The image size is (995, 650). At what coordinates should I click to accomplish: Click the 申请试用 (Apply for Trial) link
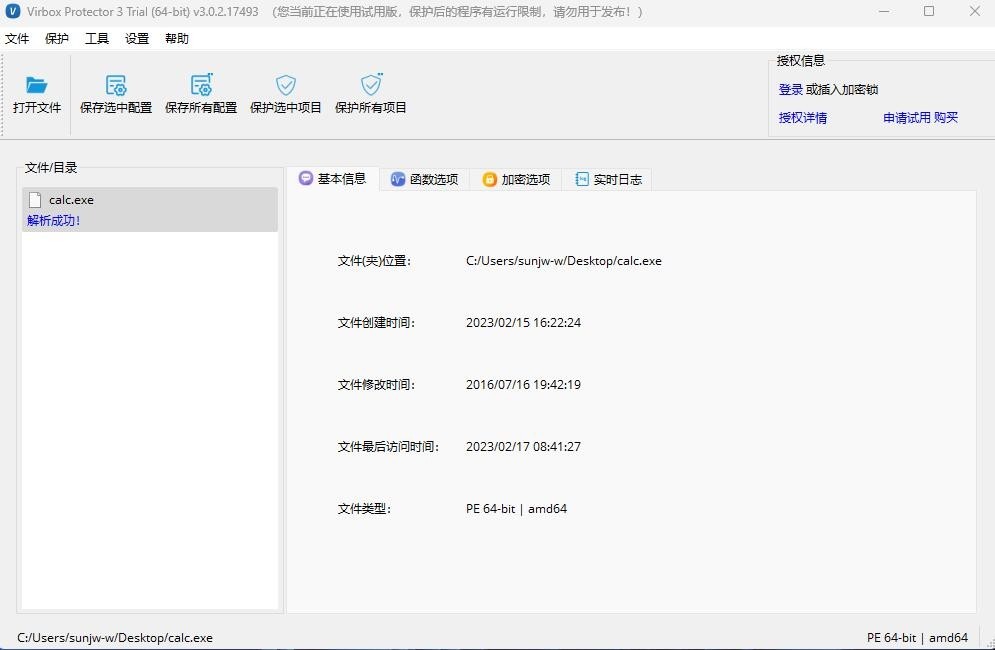point(907,118)
